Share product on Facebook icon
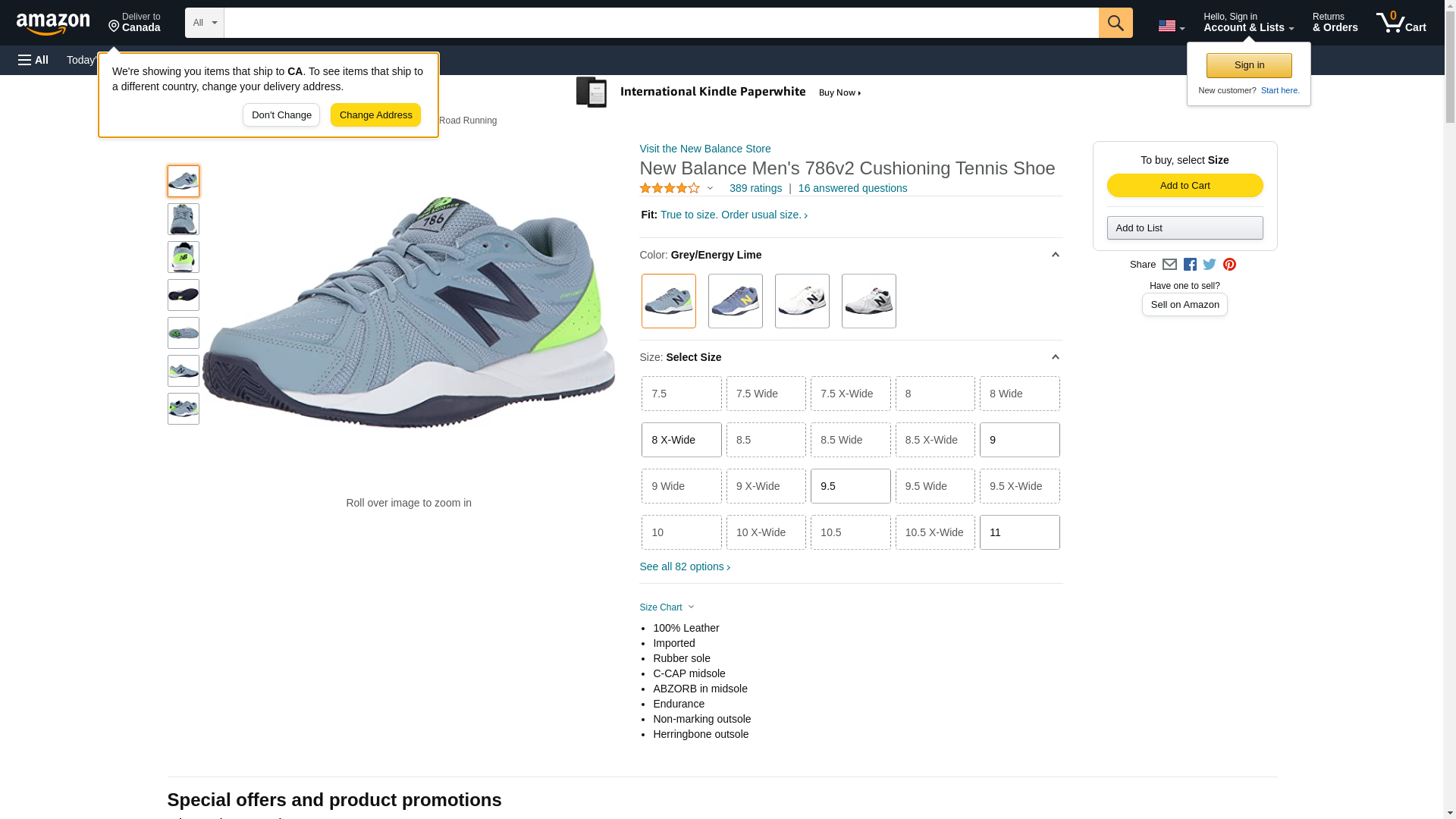Viewport: 1456px width, 819px height. (x=1190, y=265)
